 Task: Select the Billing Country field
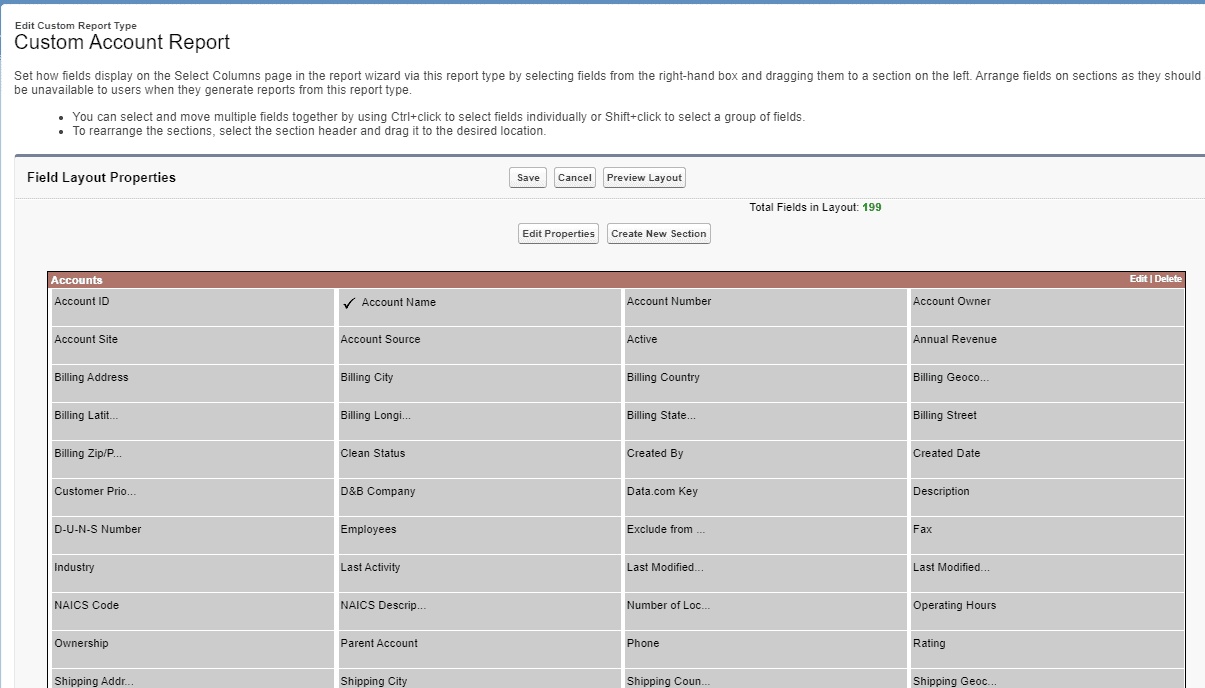coord(766,383)
